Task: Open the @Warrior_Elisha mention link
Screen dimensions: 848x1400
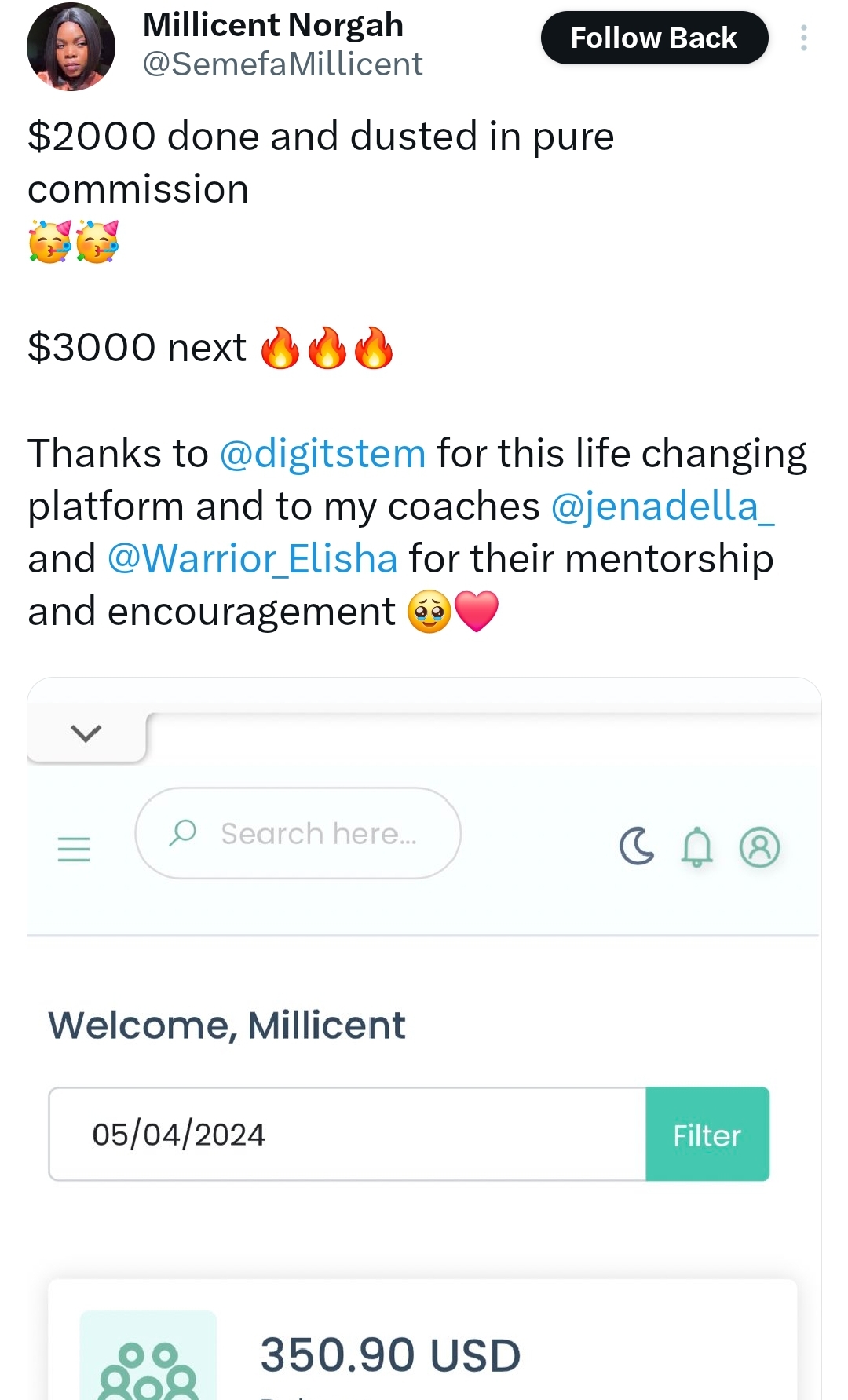Action: [x=252, y=559]
